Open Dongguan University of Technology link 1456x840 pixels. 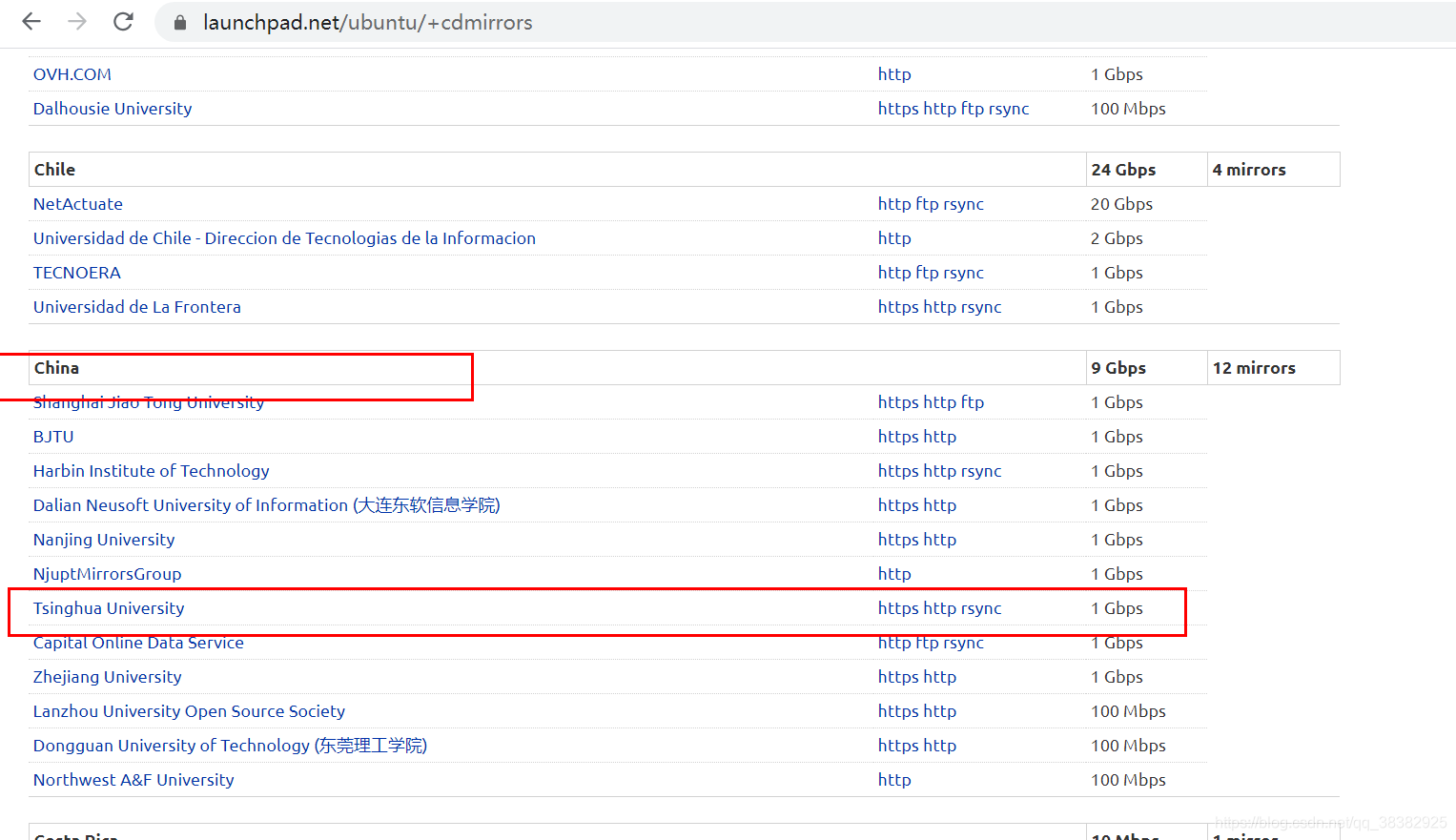(x=230, y=746)
